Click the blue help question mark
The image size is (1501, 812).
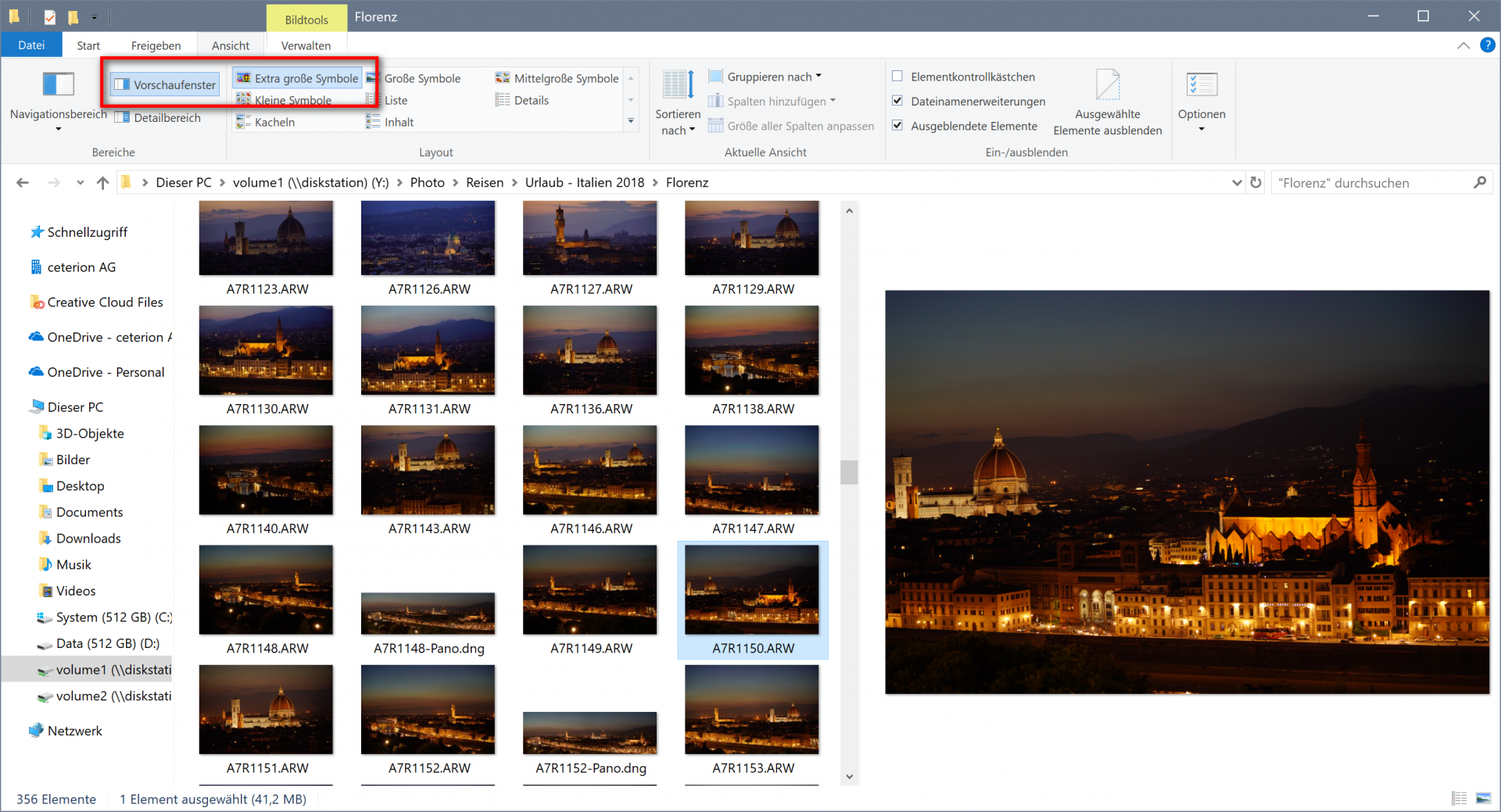[x=1488, y=45]
